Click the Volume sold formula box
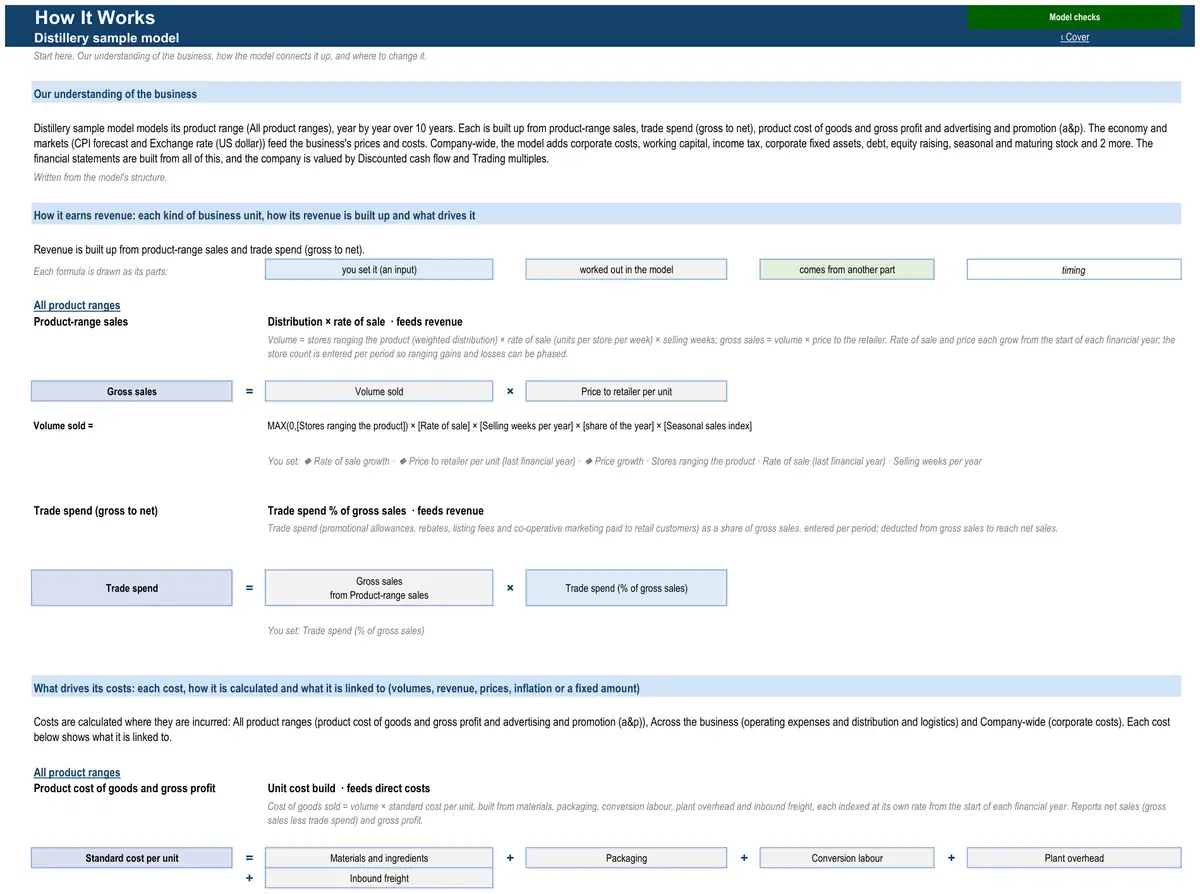 (379, 392)
